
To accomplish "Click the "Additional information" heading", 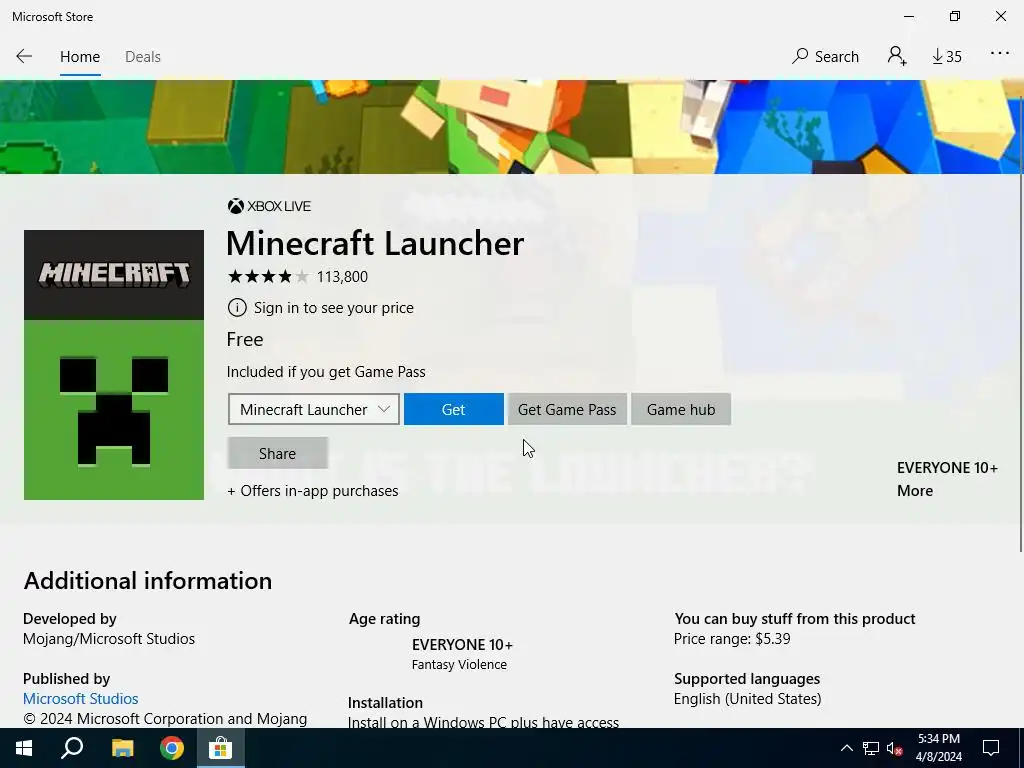I will 148,581.
